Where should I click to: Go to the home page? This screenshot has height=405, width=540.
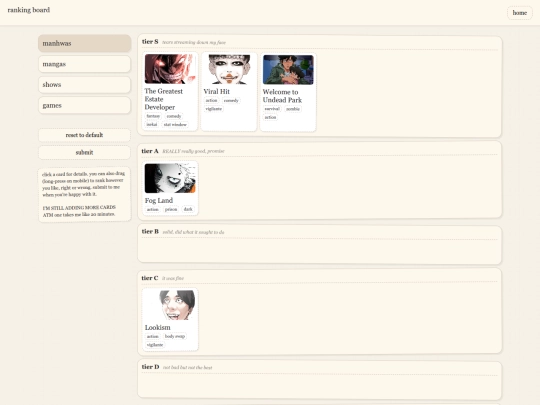pyautogui.click(x=520, y=13)
